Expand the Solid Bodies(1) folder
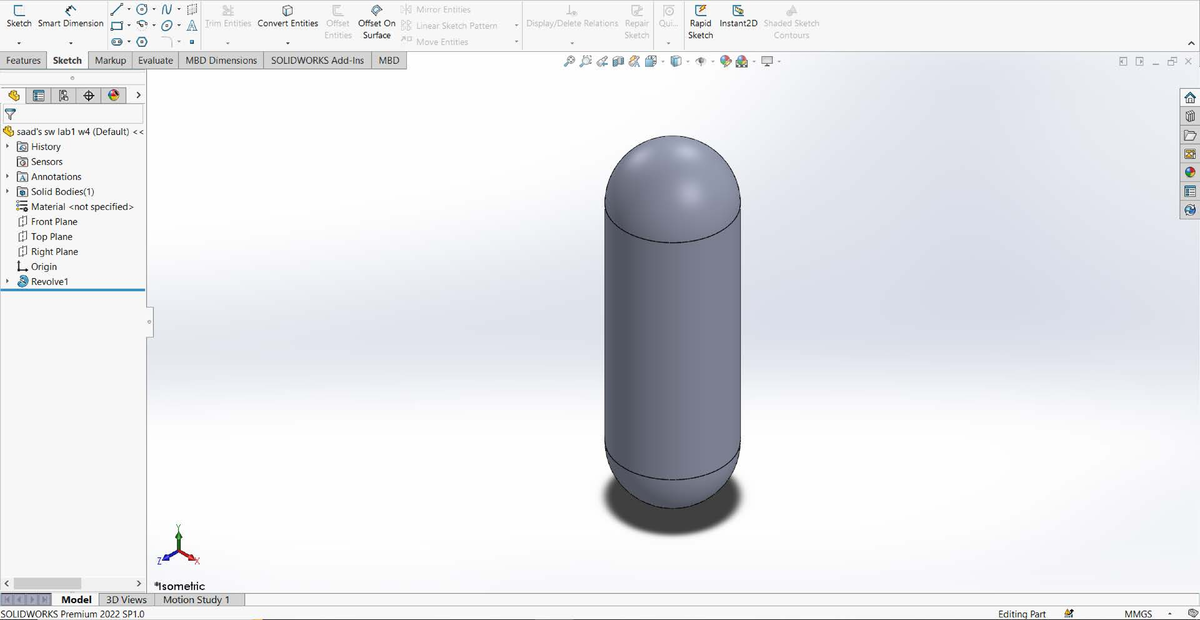1200x620 pixels. pos(9,192)
